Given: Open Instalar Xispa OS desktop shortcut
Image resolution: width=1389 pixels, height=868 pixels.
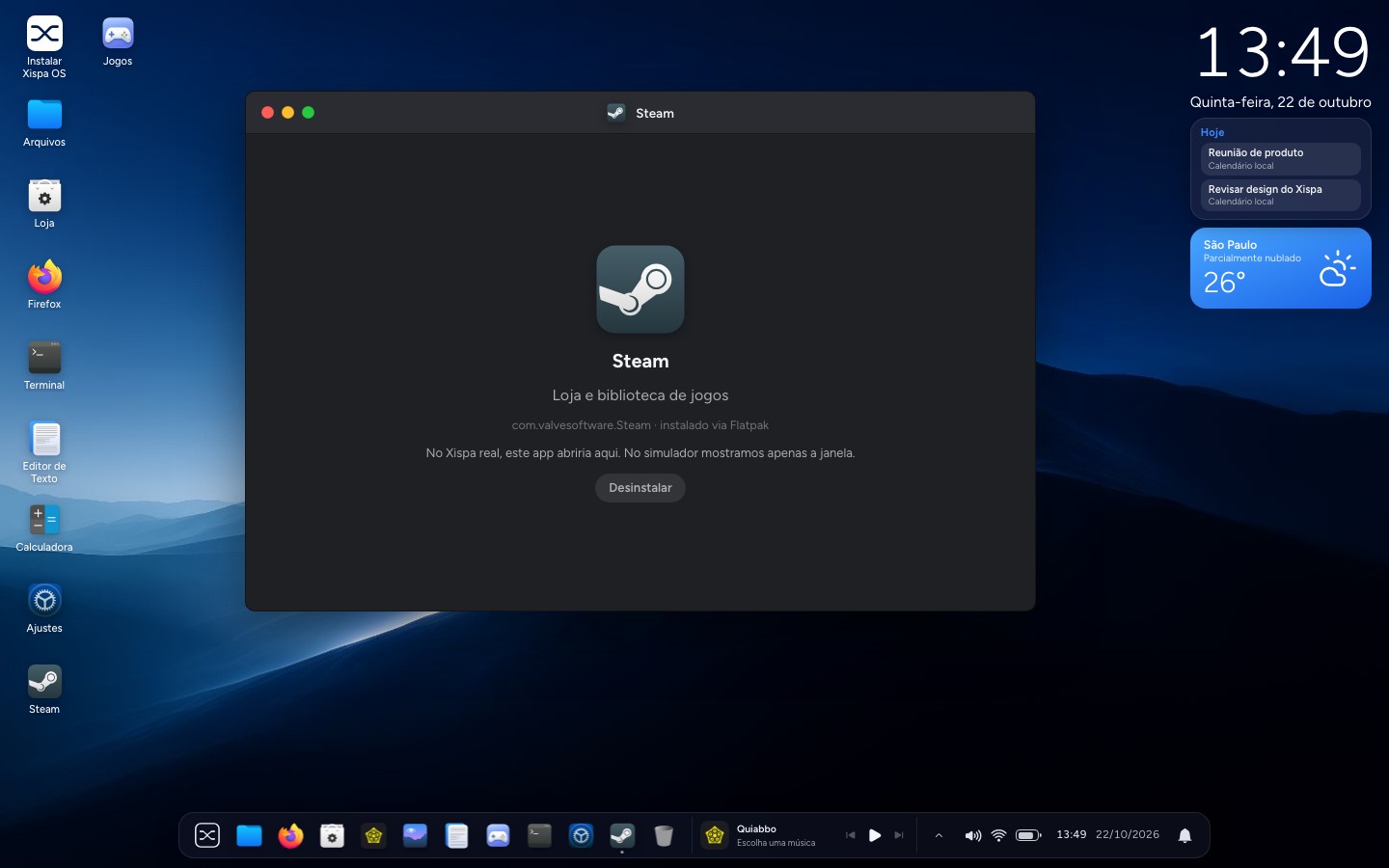Looking at the screenshot, I should [44, 48].
